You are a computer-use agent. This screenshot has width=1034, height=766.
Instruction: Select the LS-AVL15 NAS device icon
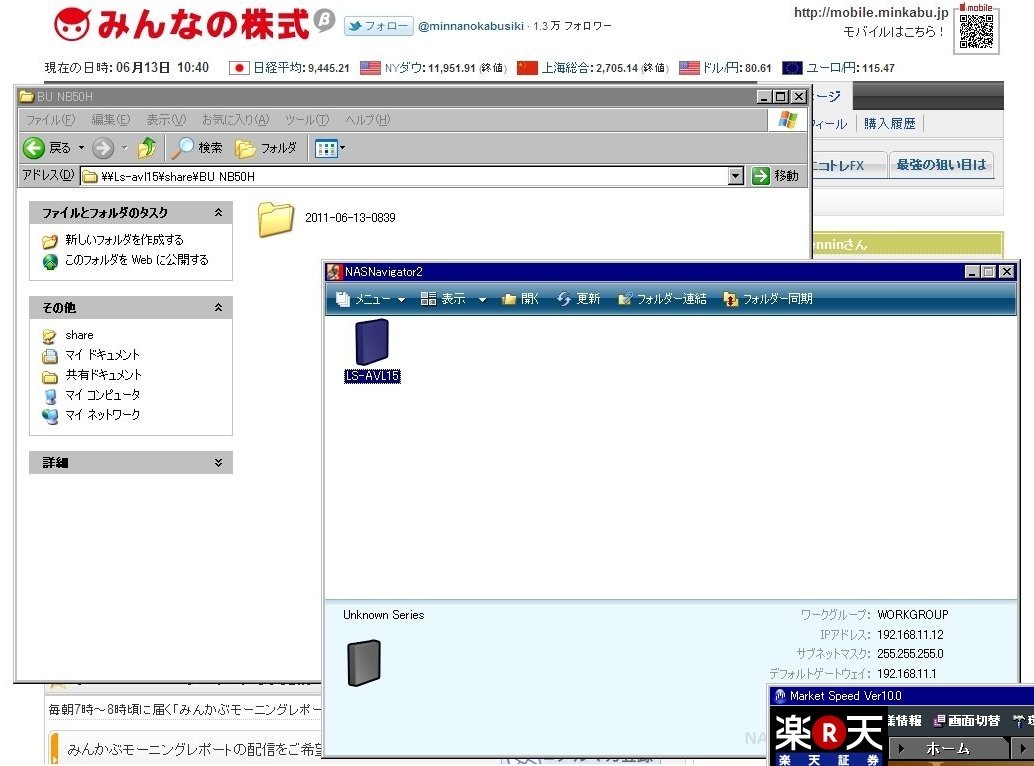click(x=371, y=343)
